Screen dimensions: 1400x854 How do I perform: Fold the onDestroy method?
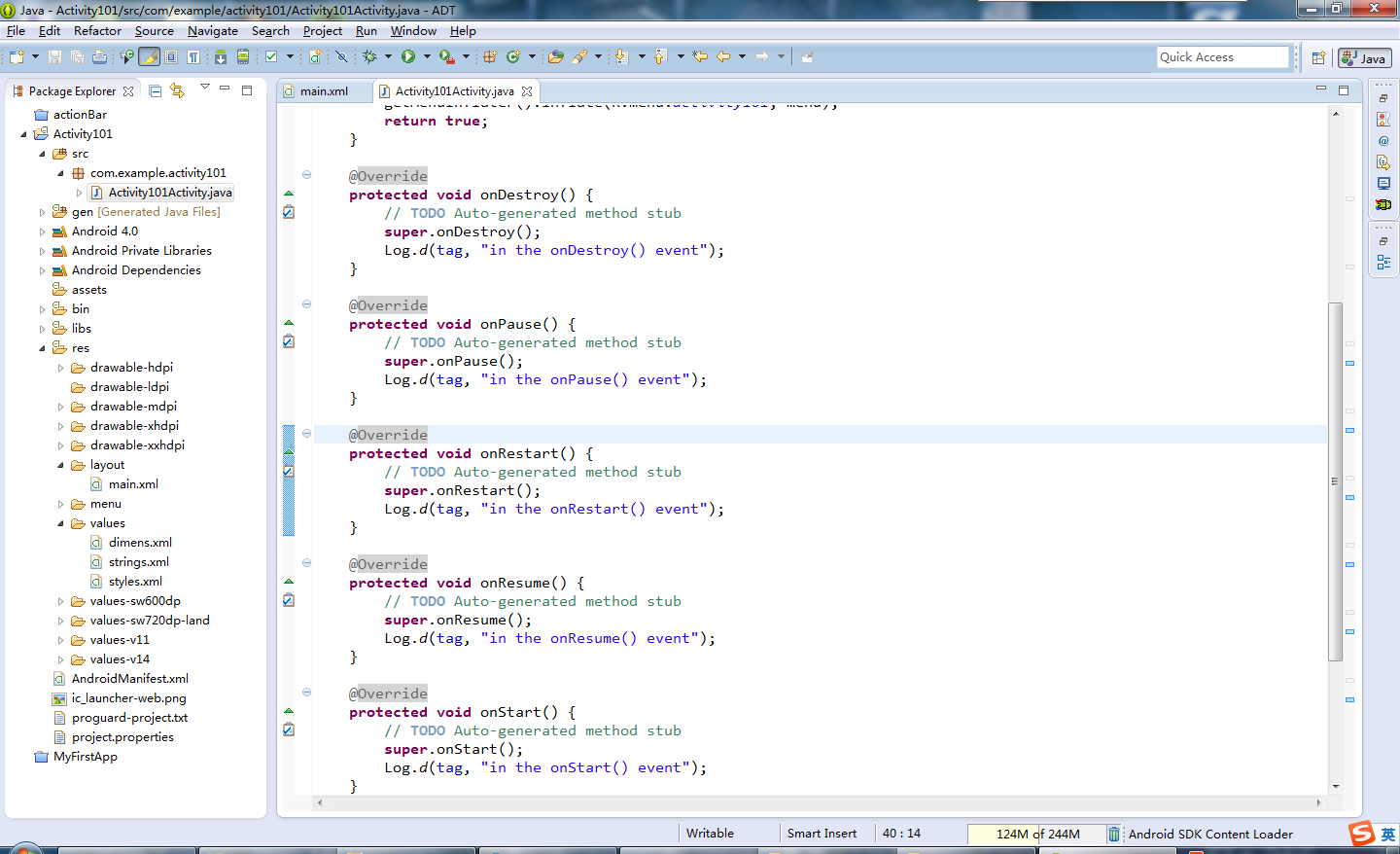pyautogui.click(x=306, y=175)
